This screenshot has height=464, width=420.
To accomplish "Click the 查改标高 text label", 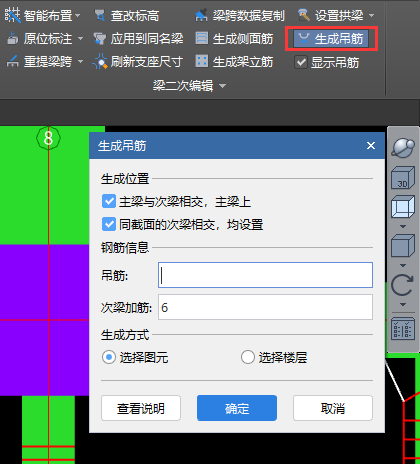I will click(135, 16).
